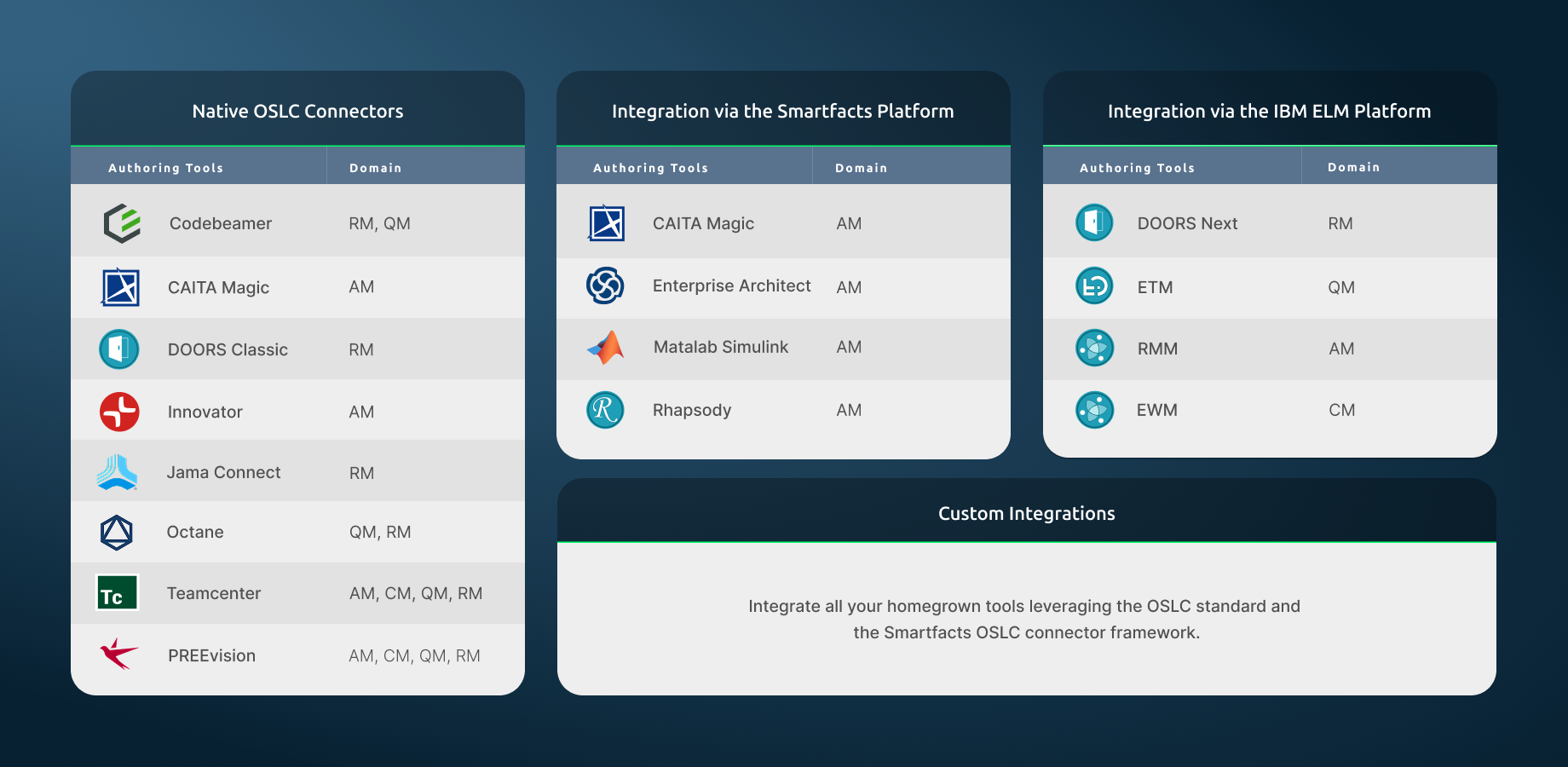The height and width of the screenshot is (767, 1568).
Task: Click the DOORS Classic icon
Action: [x=119, y=349]
